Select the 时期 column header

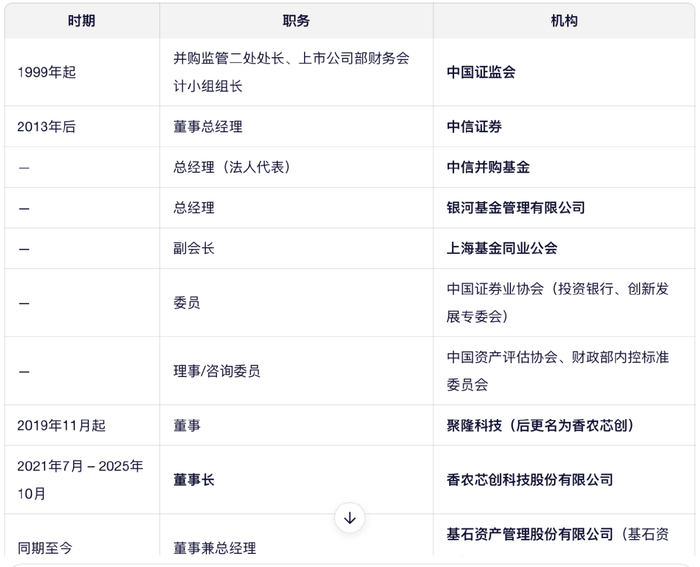(x=82, y=21)
